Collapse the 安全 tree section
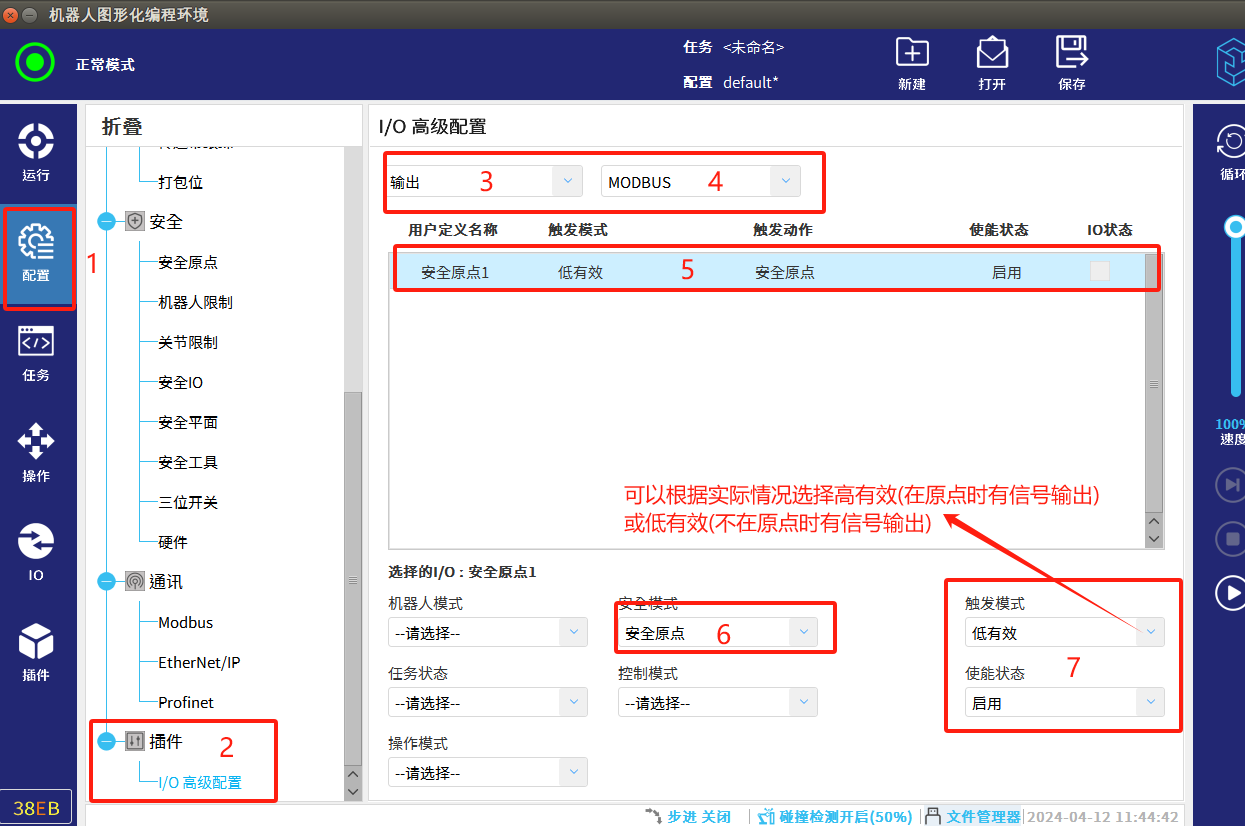The height and width of the screenshot is (826, 1245). (107, 222)
